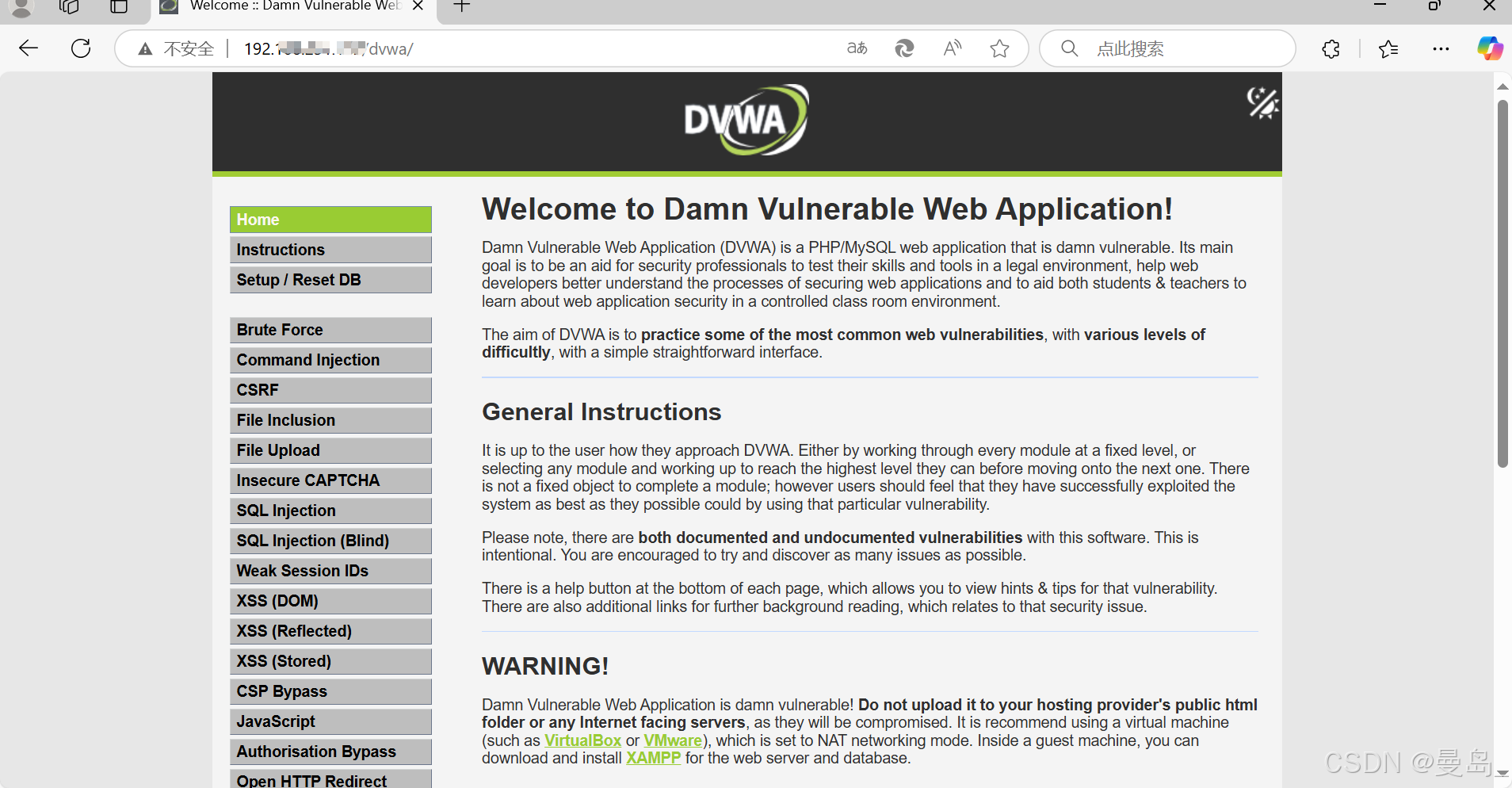Image resolution: width=1512 pixels, height=788 pixels.
Task: Toggle the DVWA dark mode theme icon
Action: tap(1262, 103)
